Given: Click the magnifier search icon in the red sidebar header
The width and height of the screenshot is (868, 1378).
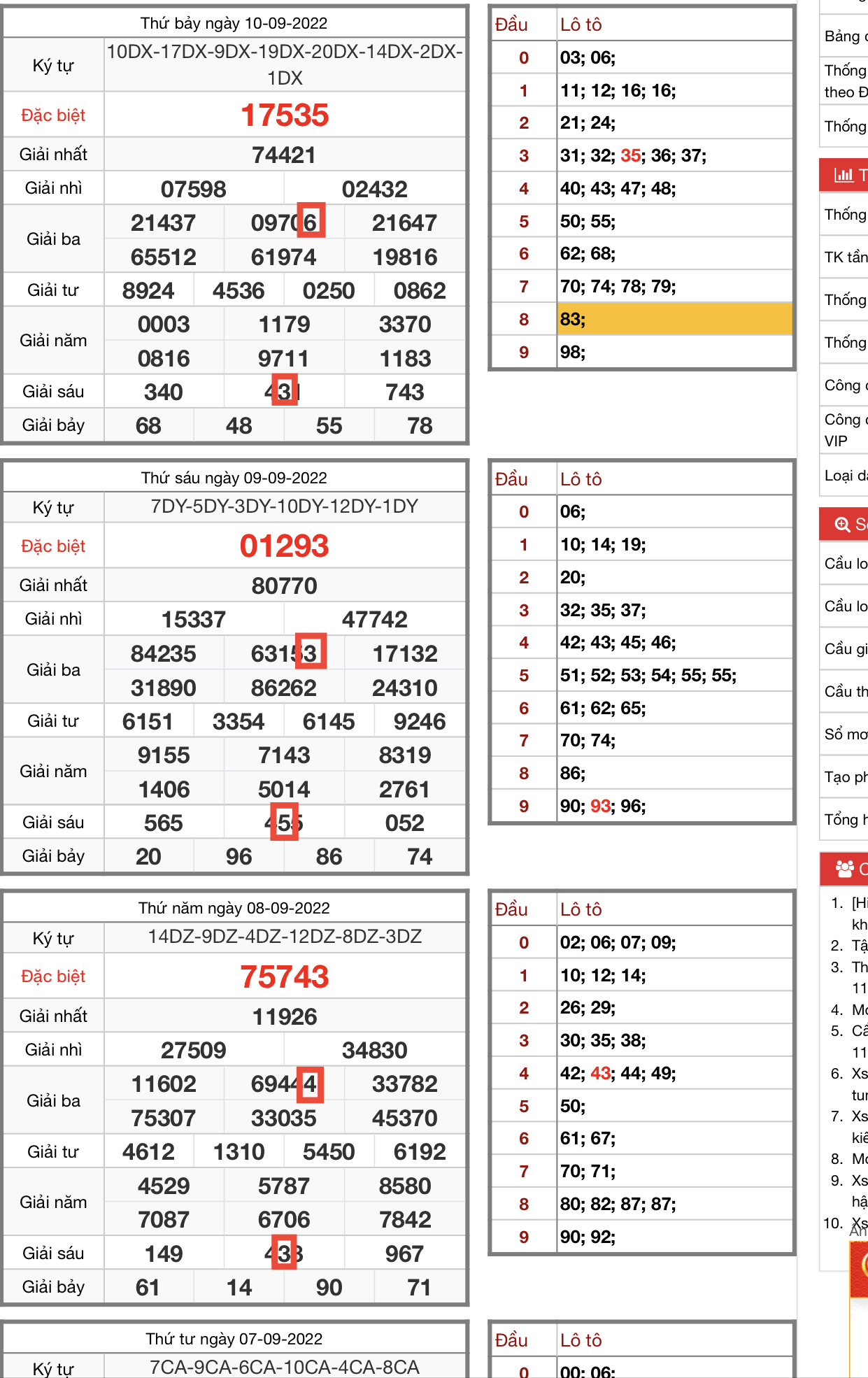Looking at the screenshot, I should click(x=843, y=525).
